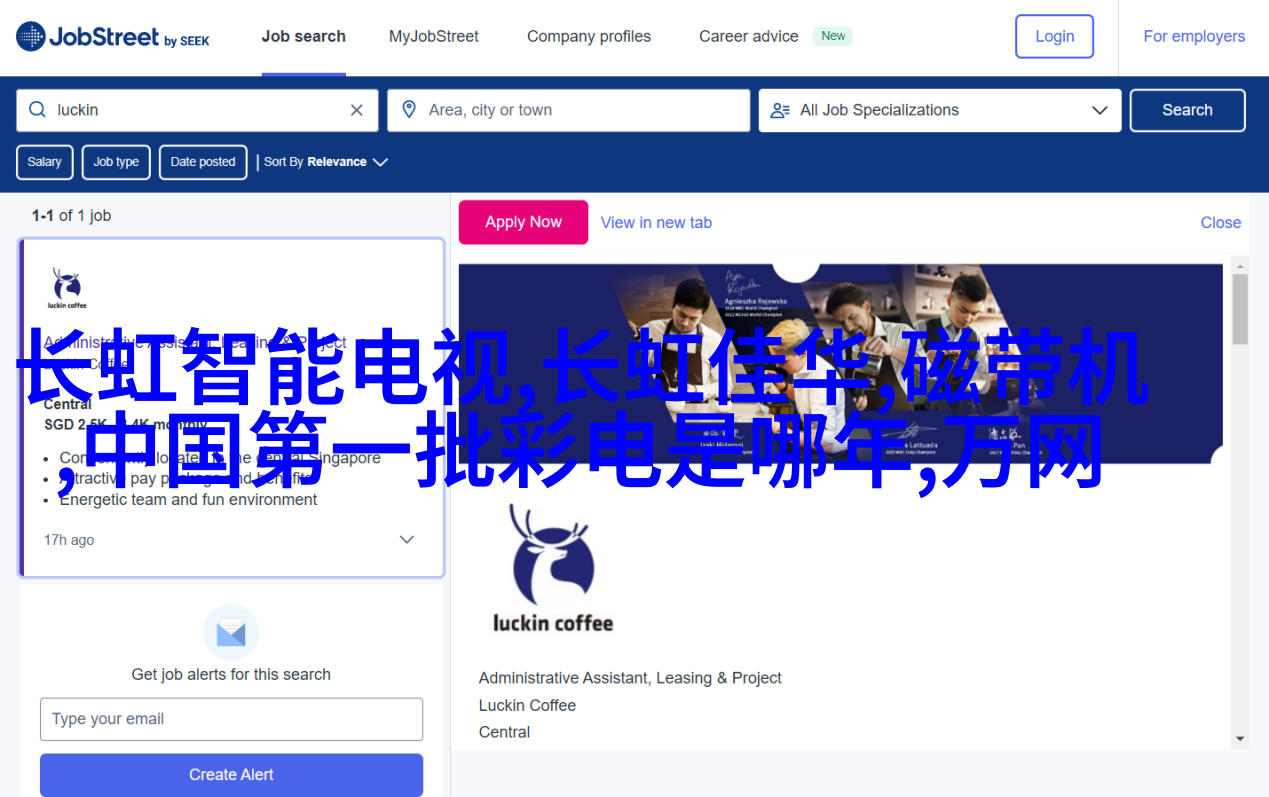Select the job alert envelope icon
The width and height of the screenshot is (1269, 797).
click(231, 632)
